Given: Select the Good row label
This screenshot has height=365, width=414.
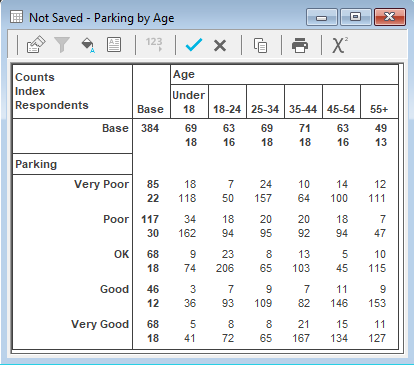Looking at the screenshot, I should pyautogui.click(x=114, y=289).
